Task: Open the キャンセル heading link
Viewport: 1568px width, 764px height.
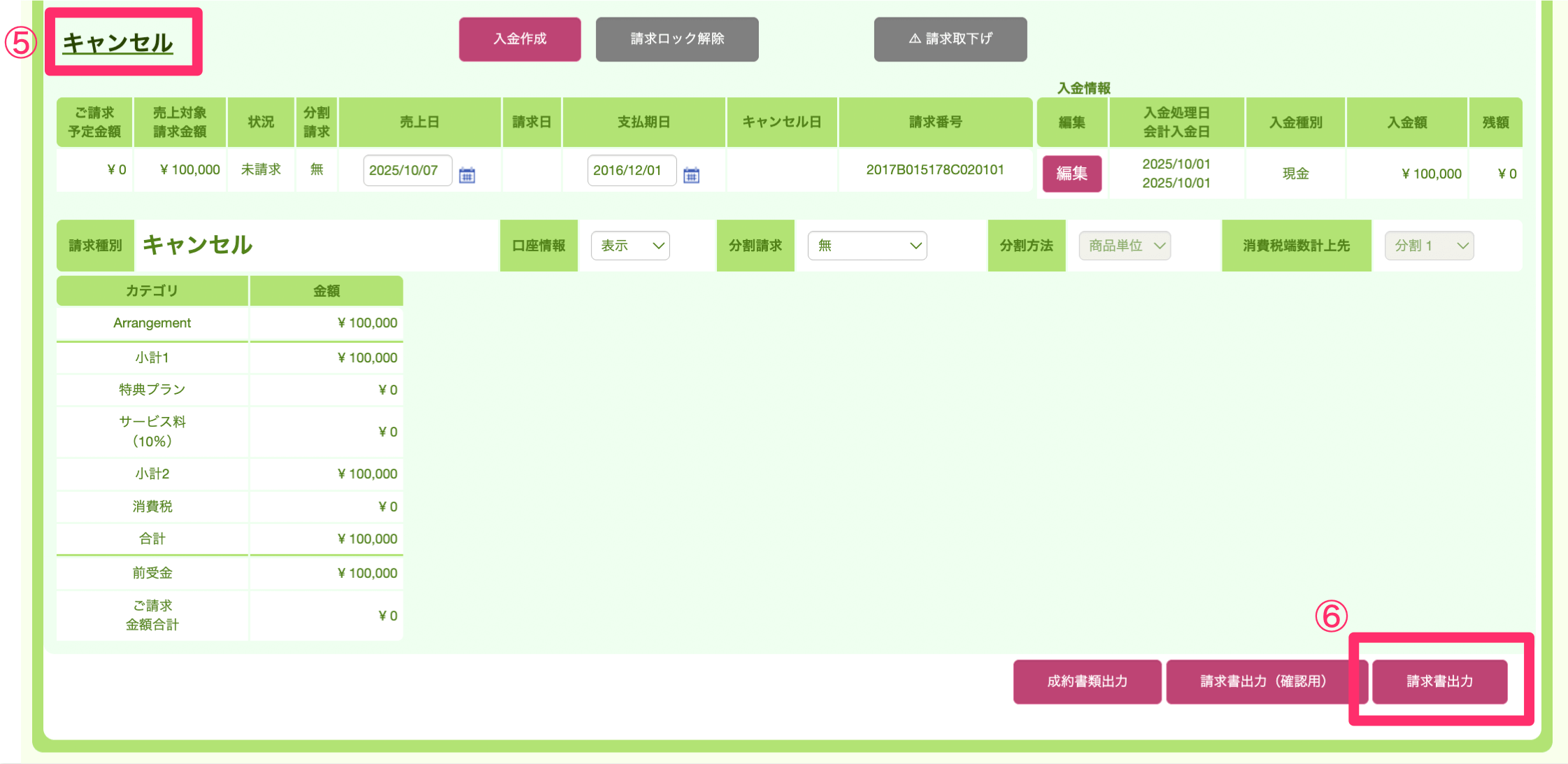Action: click(x=117, y=43)
